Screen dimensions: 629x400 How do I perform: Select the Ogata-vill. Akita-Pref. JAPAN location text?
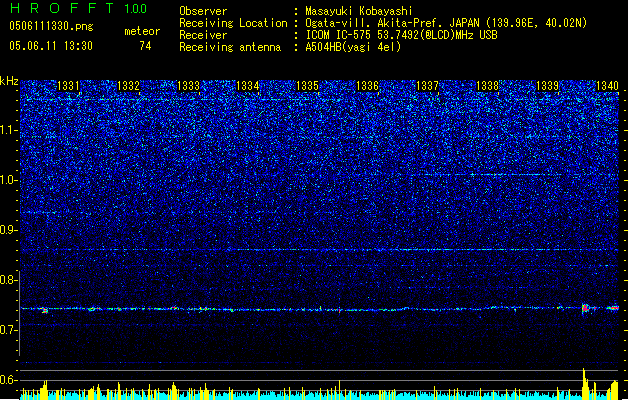point(446,23)
